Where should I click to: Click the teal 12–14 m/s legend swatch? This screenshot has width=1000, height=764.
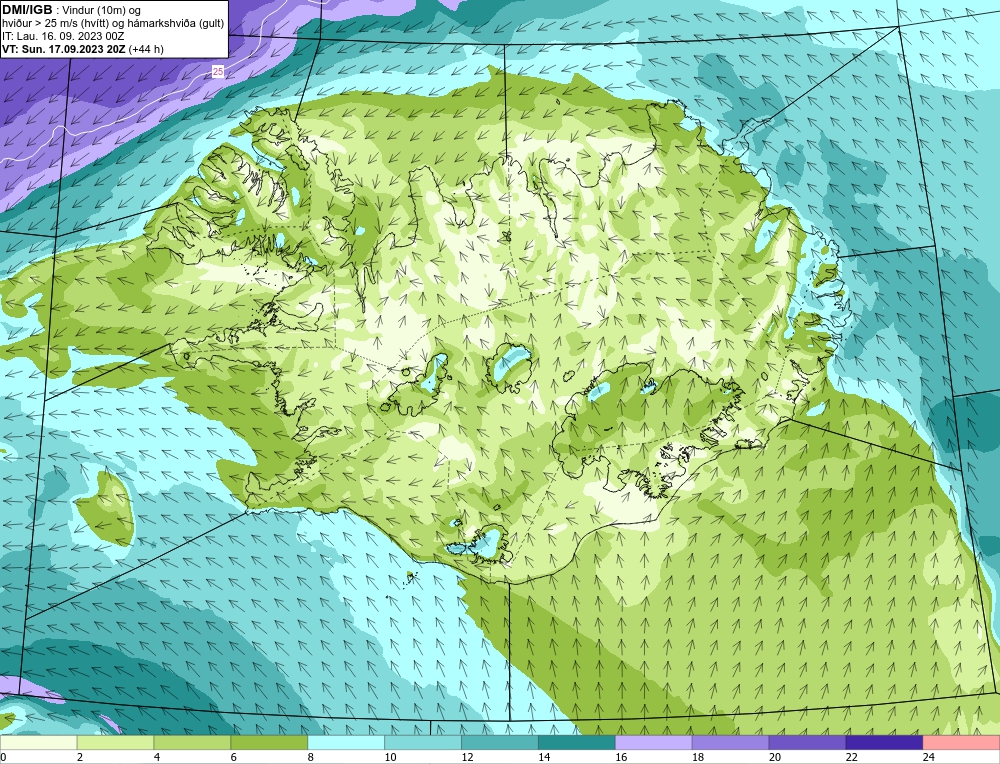(x=500, y=742)
